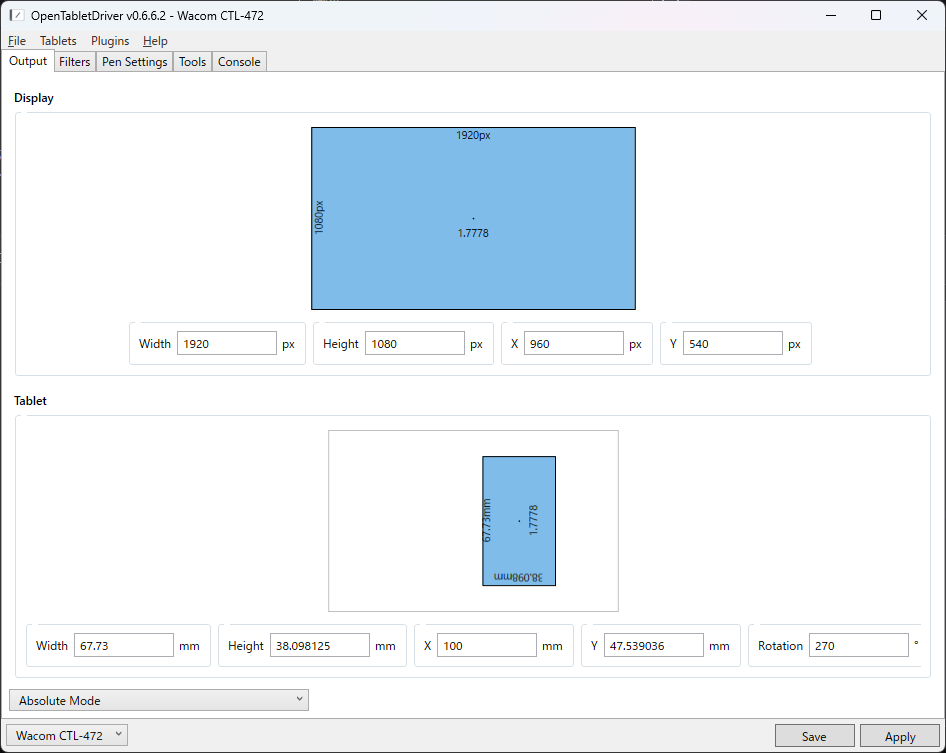Open the Help menu
The image size is (946, 753).
(155, 41)
